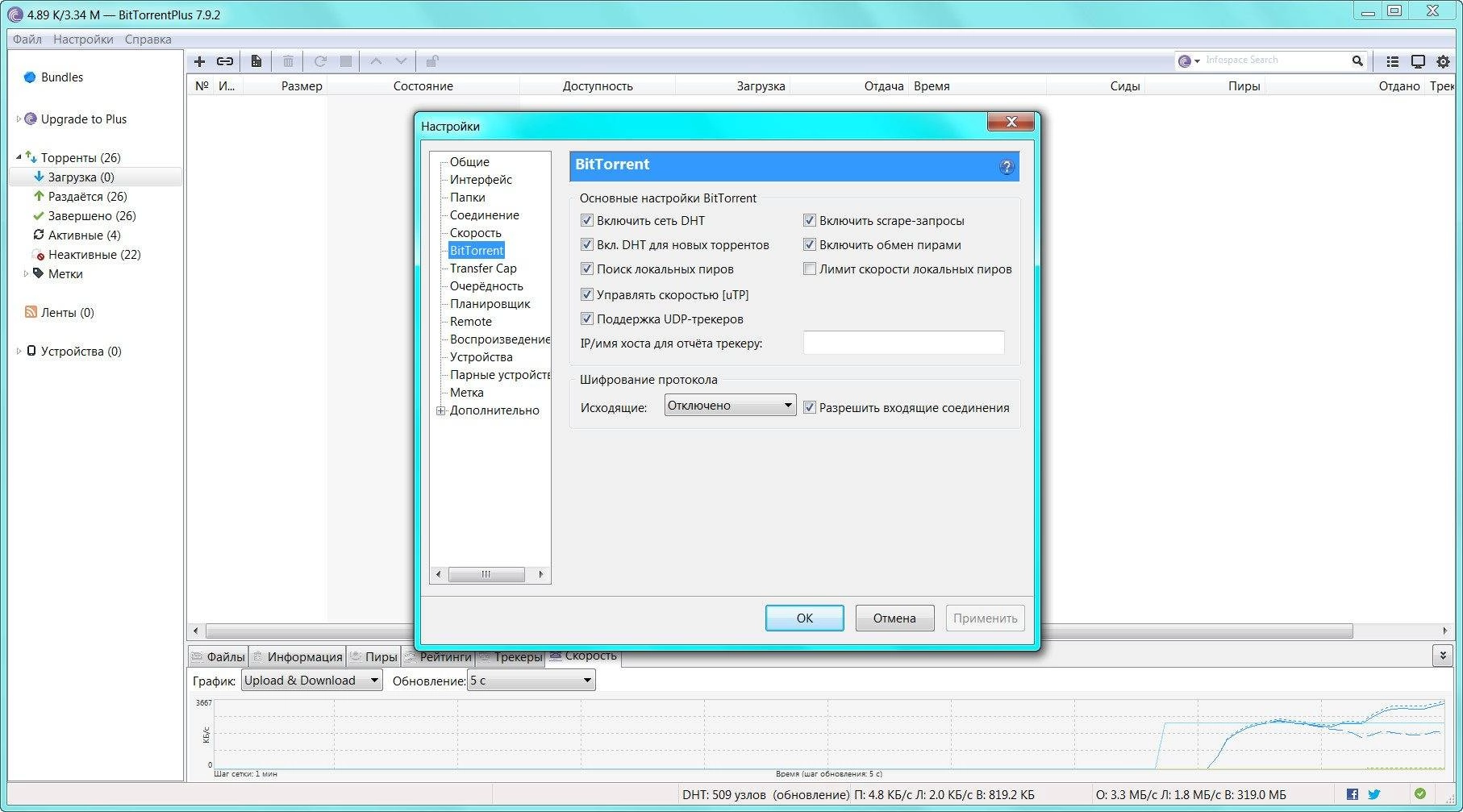Open preferences gear icon in toolbar

(1444, 61)
